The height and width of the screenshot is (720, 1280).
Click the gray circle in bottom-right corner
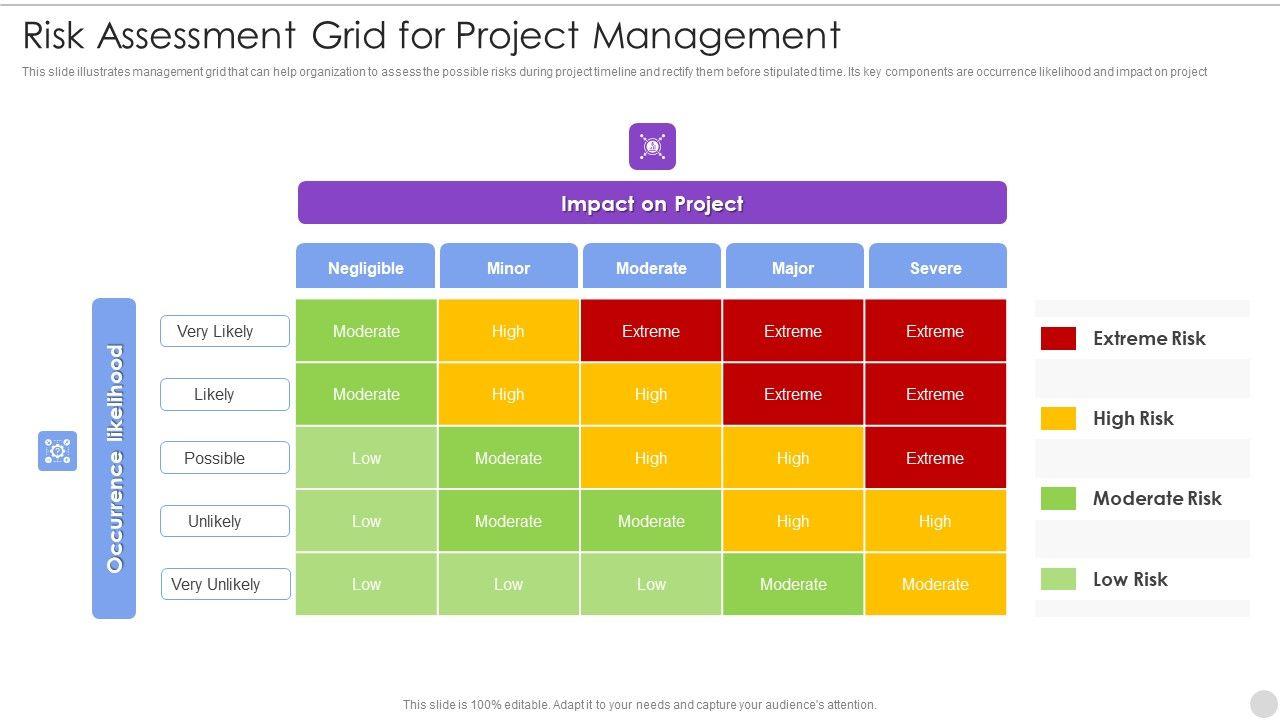[1263, 703]
